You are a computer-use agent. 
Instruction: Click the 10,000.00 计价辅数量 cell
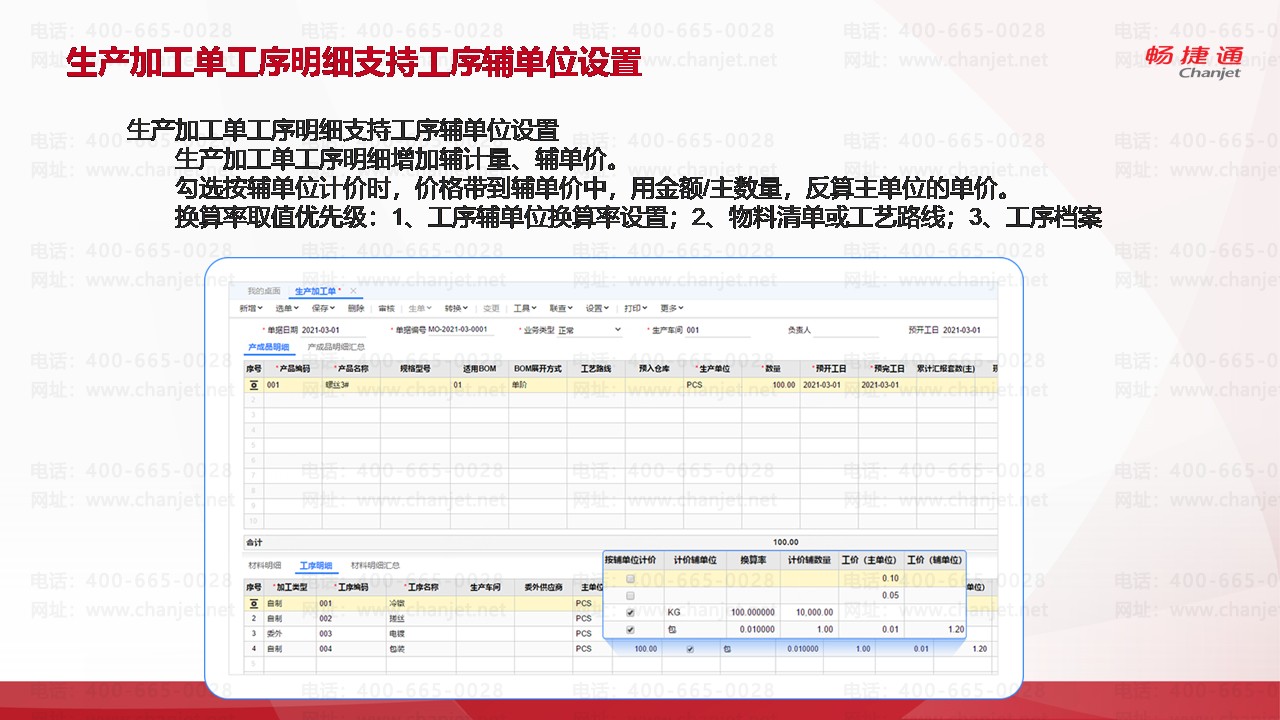pyautogui.click(x=809, y=612)
